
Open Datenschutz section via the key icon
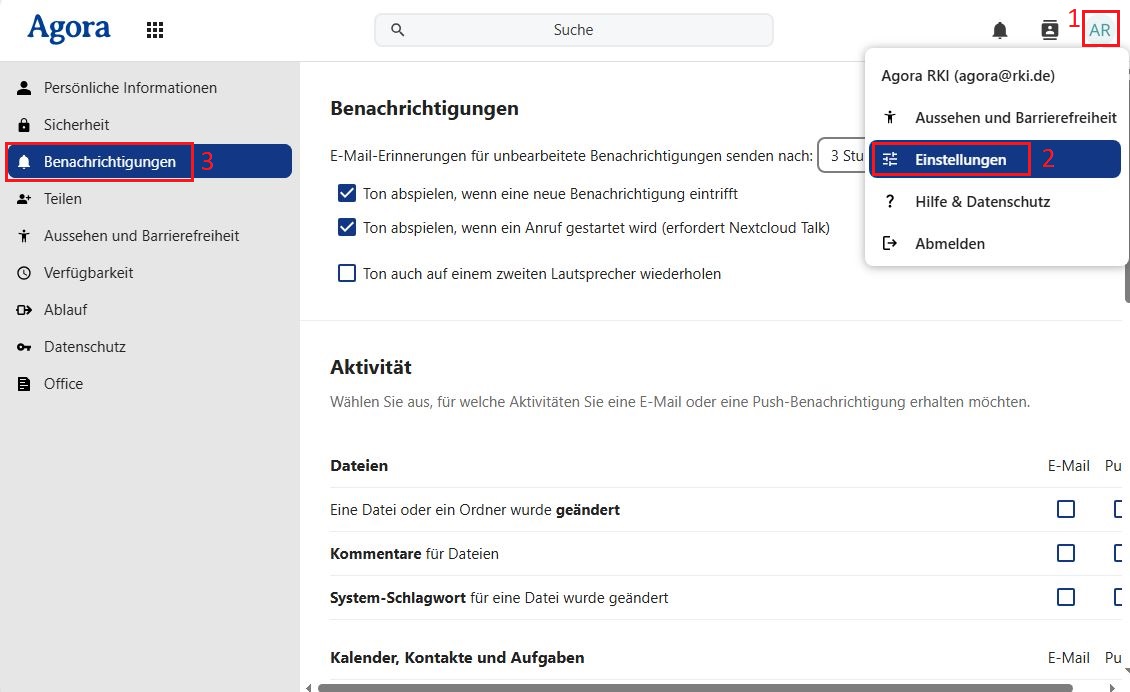pos(25,347)
